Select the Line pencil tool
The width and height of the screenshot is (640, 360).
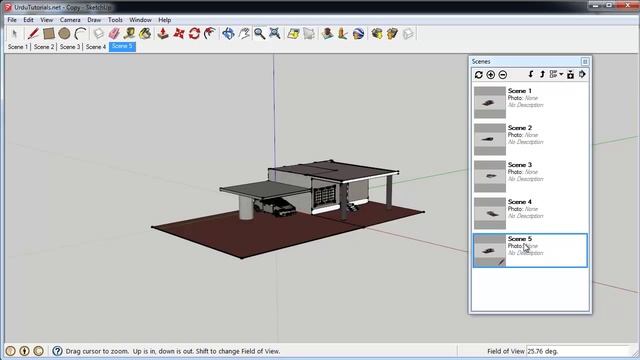point(33,34)
